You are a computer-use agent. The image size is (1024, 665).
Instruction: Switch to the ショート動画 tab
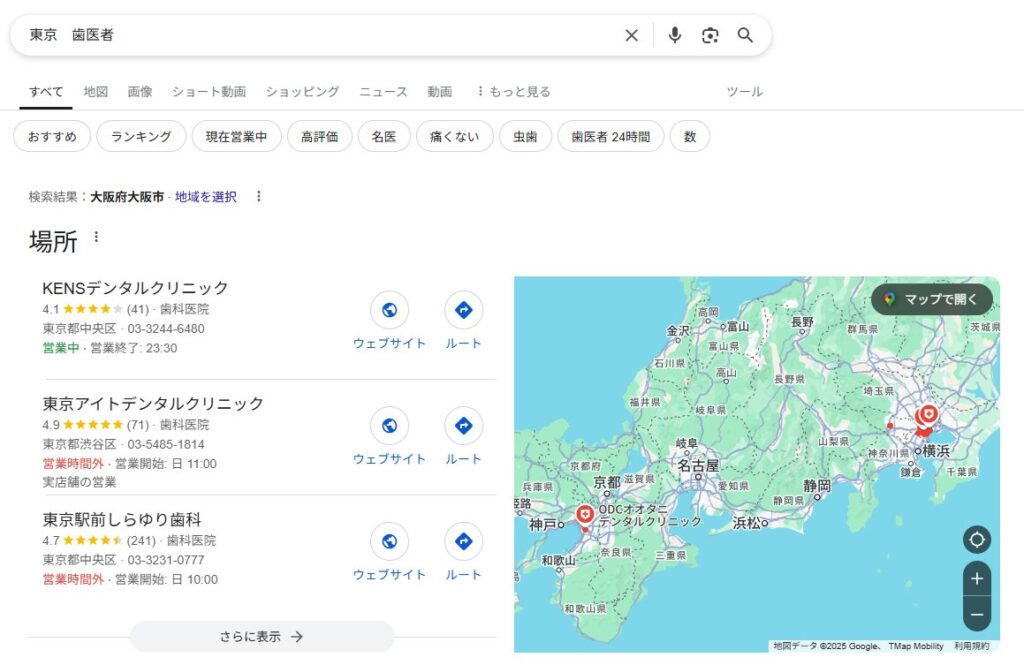[x=209, y=91]
